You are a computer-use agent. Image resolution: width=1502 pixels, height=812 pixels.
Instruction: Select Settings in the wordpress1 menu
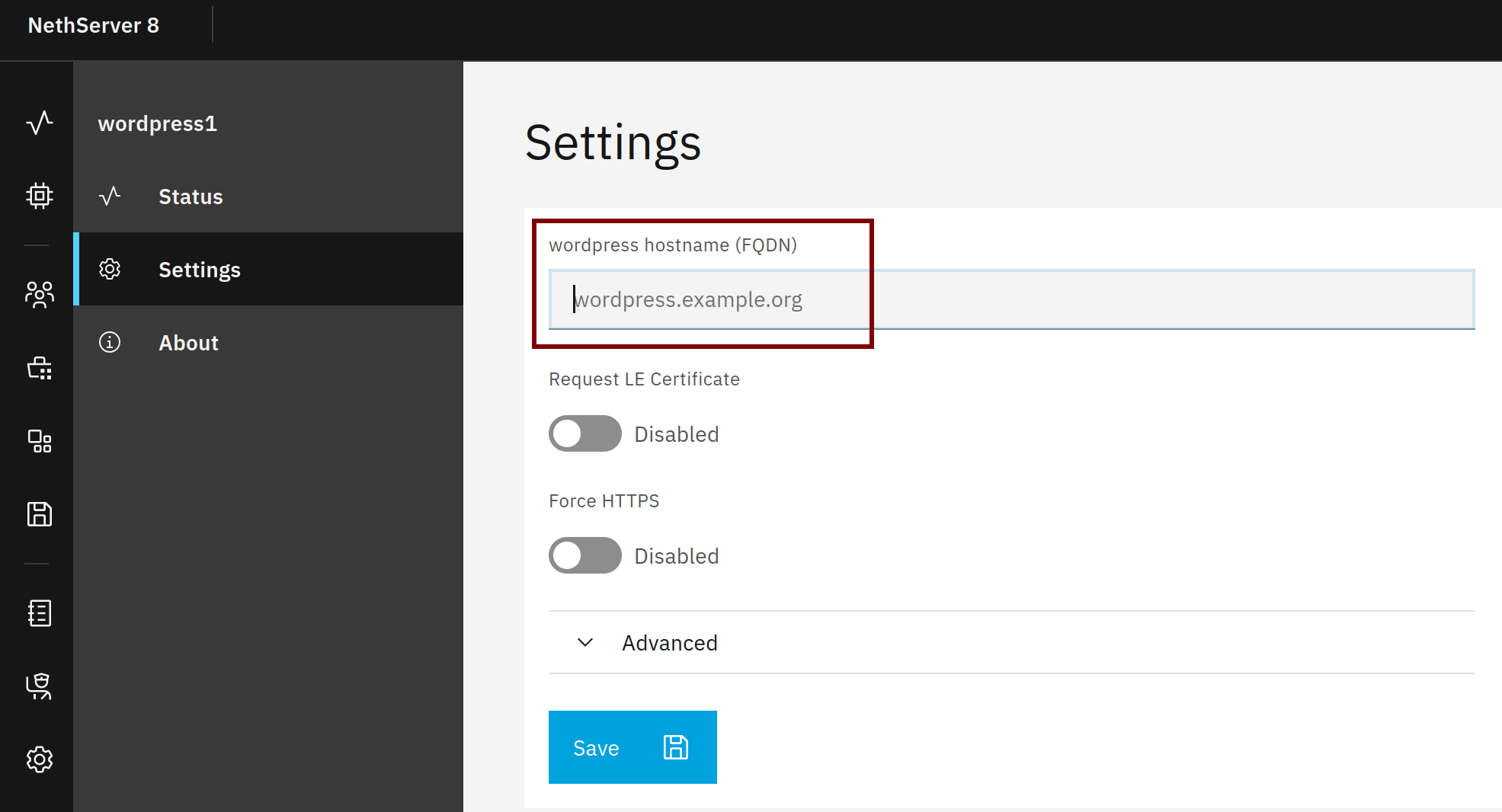click(199, 270)
